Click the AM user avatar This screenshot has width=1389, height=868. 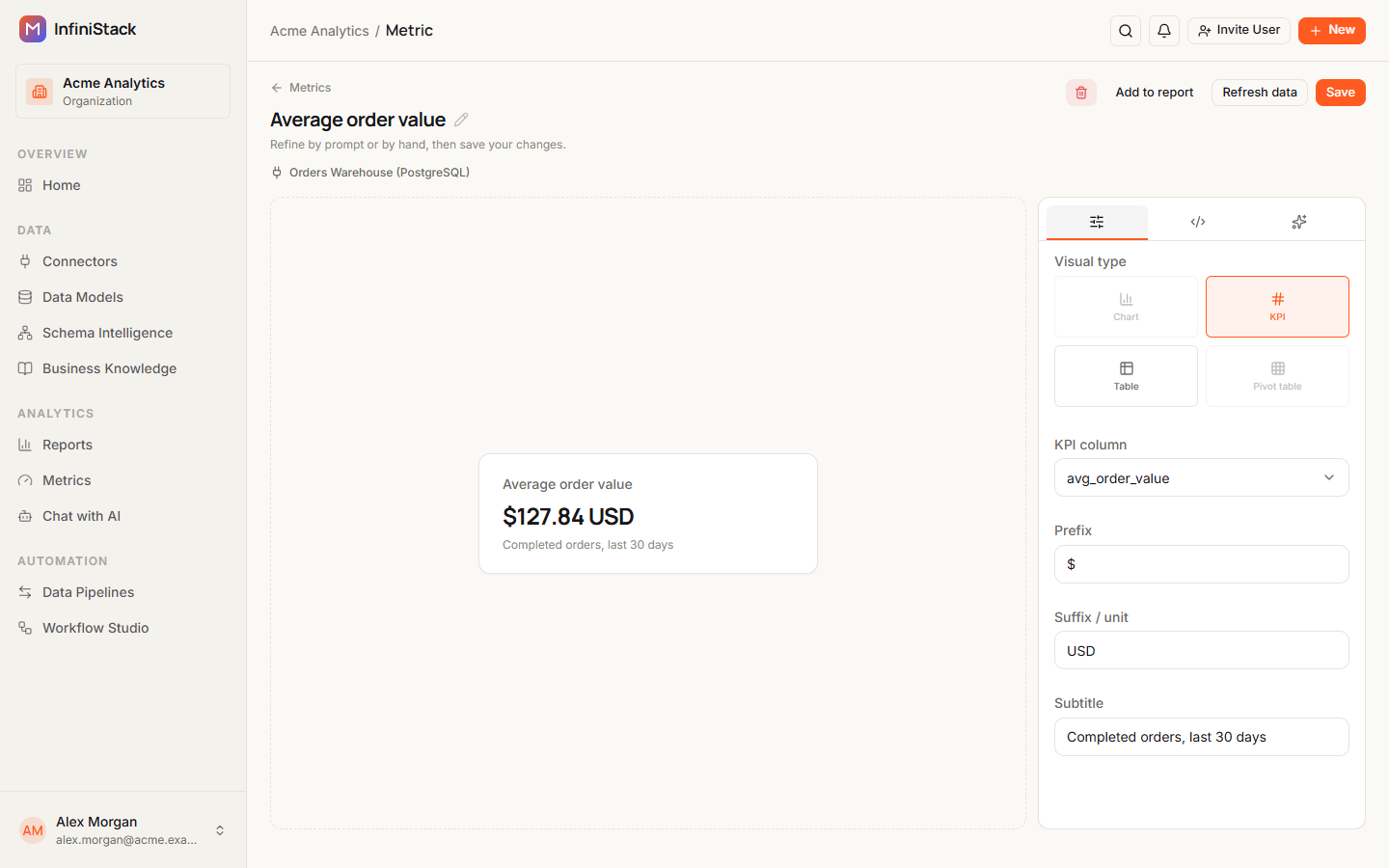coord(33,830)
